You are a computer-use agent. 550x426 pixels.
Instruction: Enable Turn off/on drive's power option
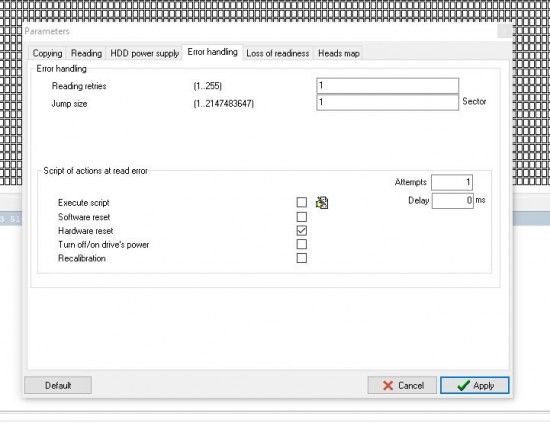(x=302, y=244)
